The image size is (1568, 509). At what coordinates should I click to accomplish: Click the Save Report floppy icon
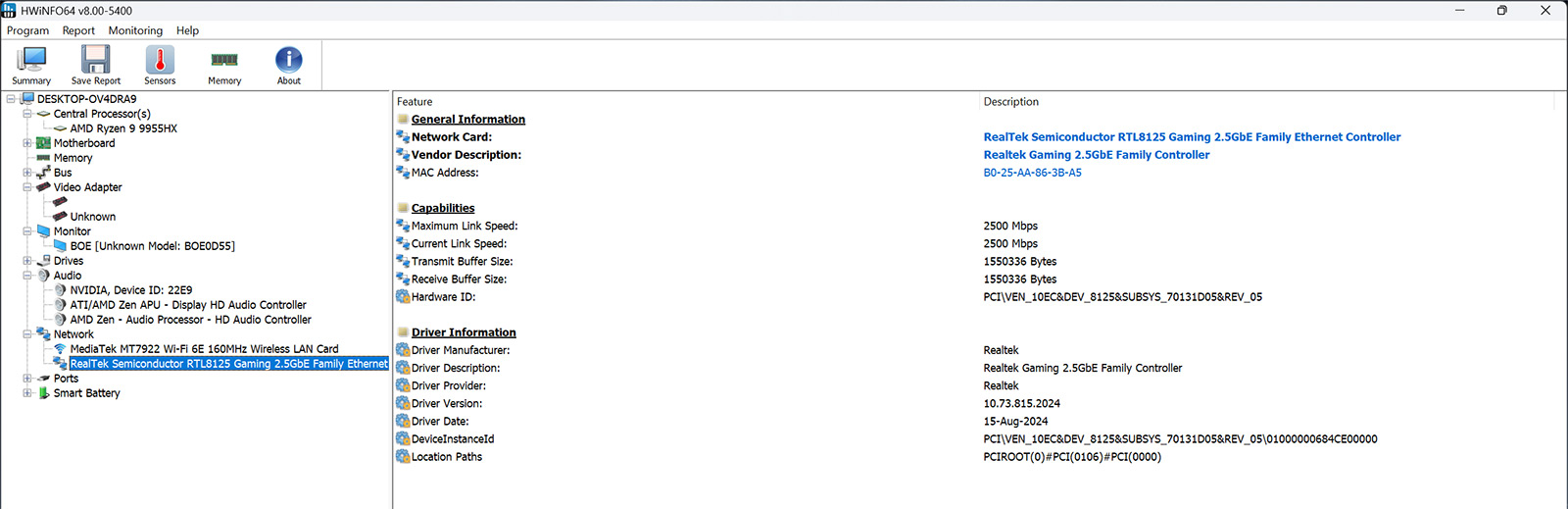click(96, 60)
